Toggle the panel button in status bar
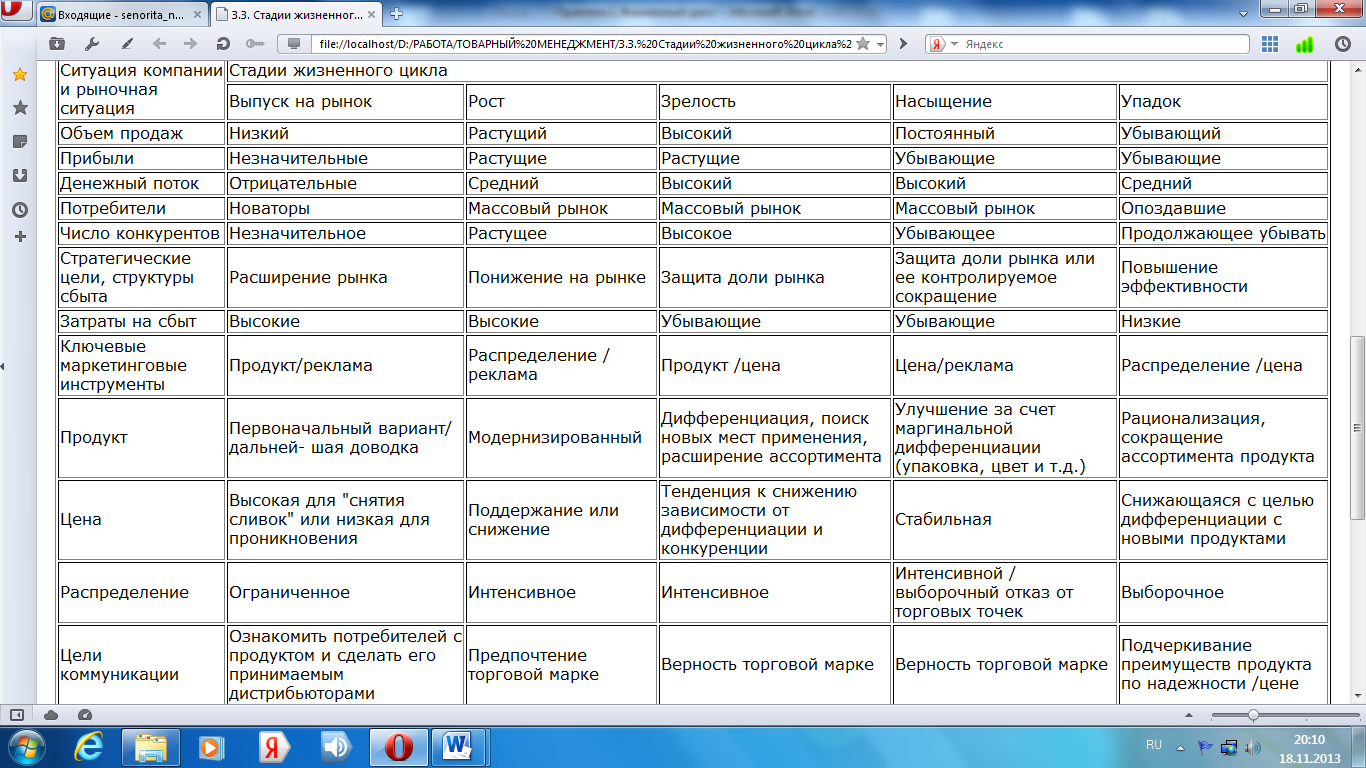The image size is (1366, 768). (16, 715)
